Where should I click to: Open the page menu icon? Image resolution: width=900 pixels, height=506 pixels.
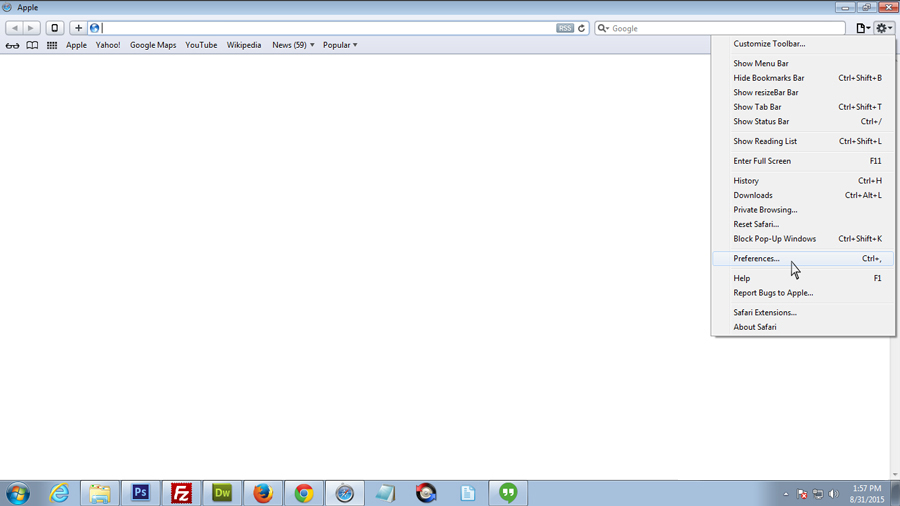(x=863, y=28)
